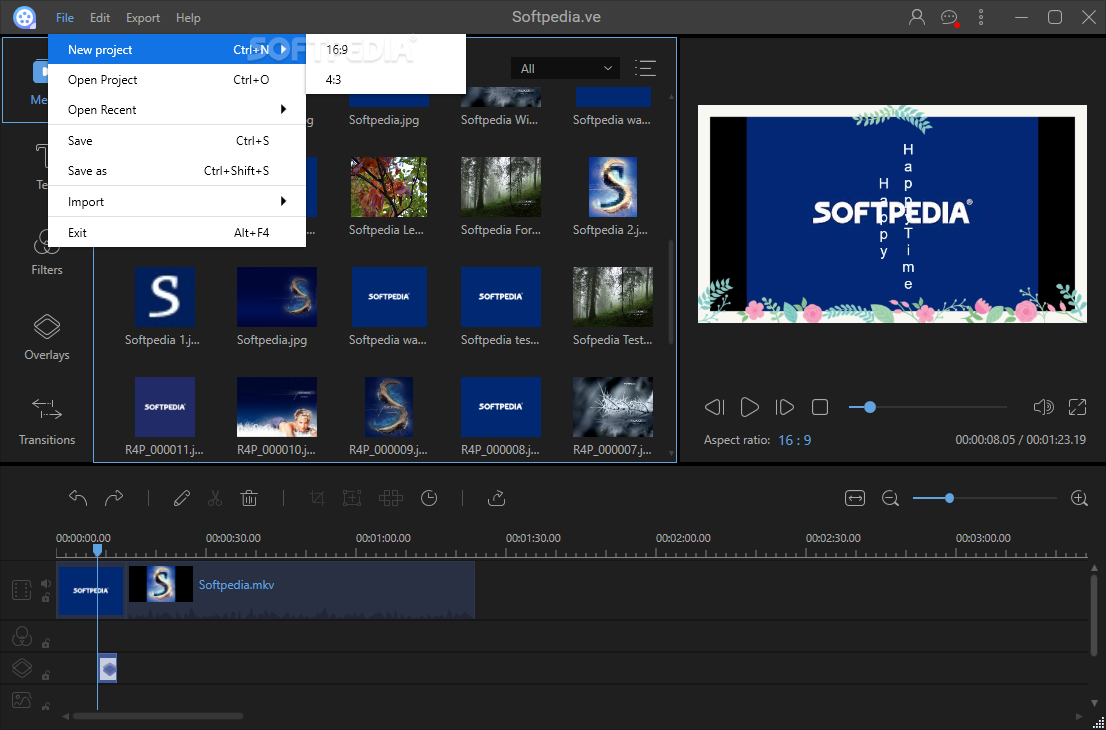Screen dimensions: 1106x730
Task: Select the Softpedia 2.j... thumbnail
Action: 613,187
